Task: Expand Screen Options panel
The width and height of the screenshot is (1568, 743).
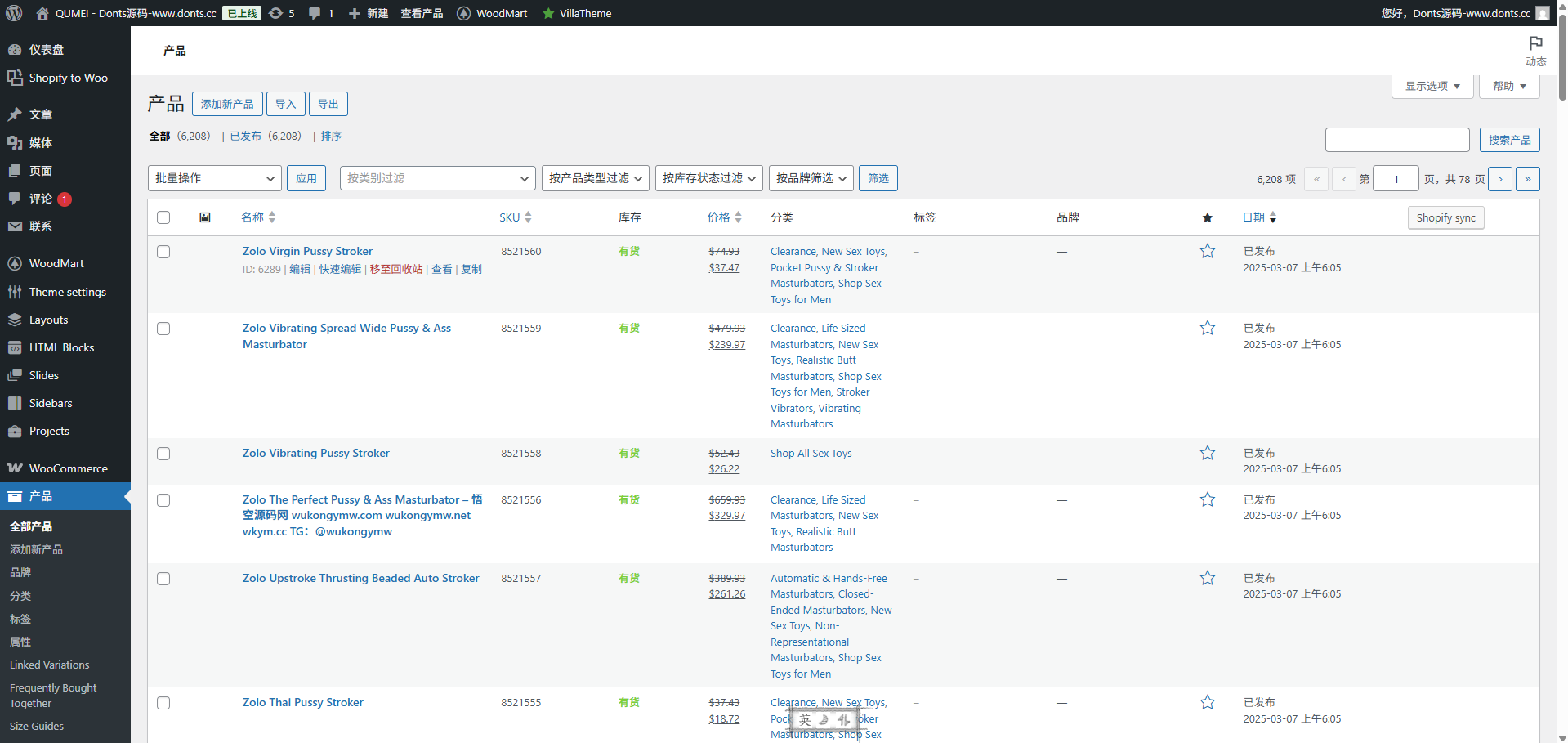Action: pos(1432,86)
